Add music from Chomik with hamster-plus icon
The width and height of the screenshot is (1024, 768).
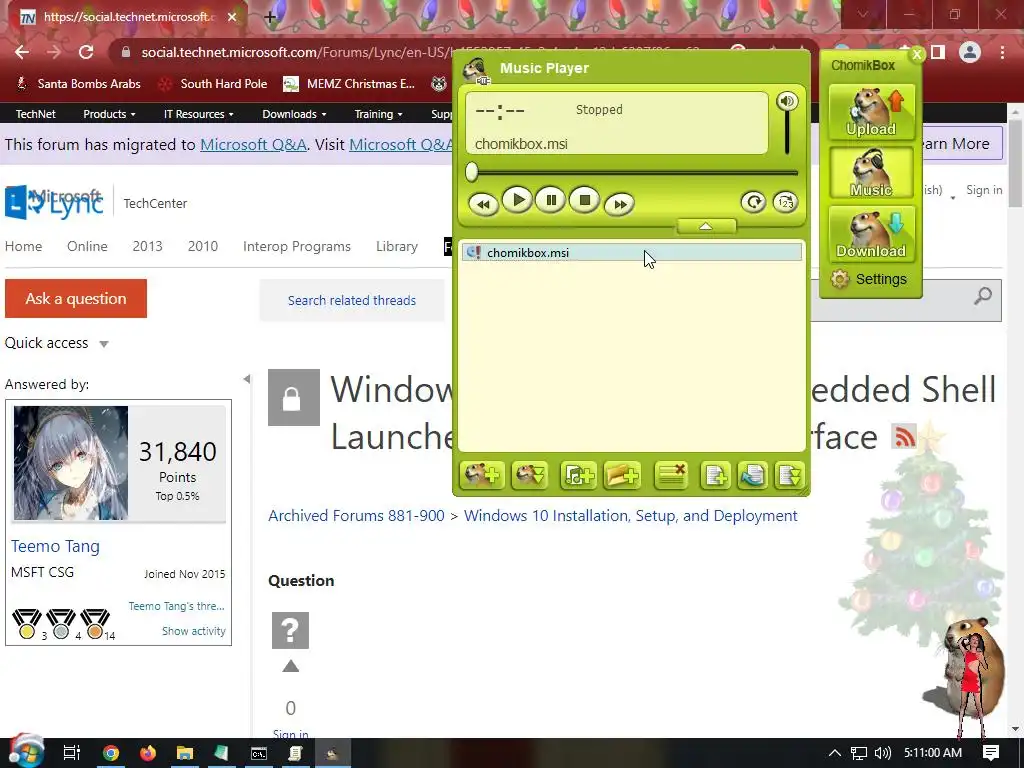[482, 475]
